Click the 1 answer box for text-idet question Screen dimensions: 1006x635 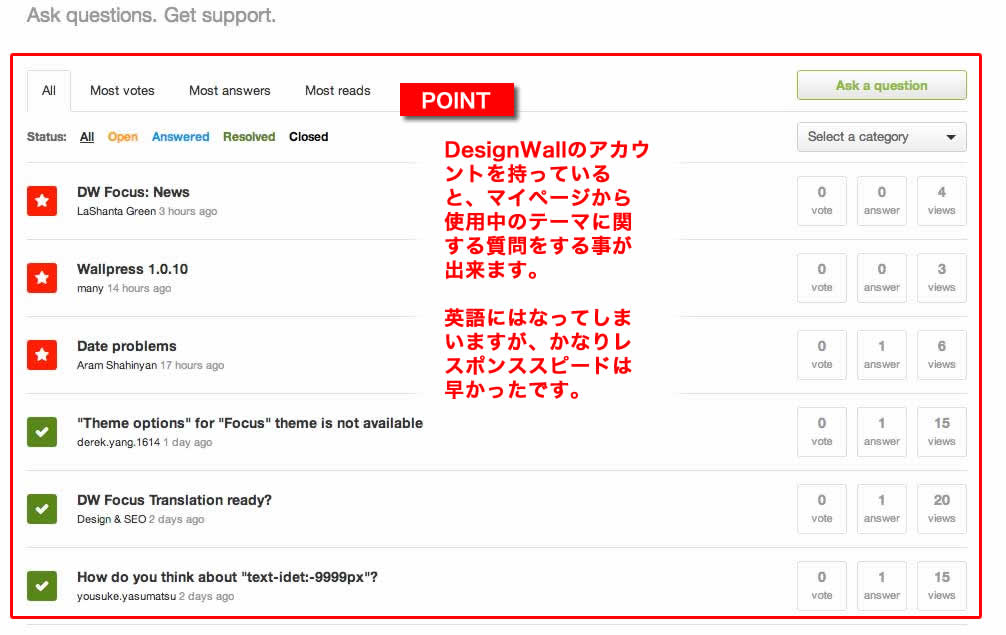coord(882,586)
